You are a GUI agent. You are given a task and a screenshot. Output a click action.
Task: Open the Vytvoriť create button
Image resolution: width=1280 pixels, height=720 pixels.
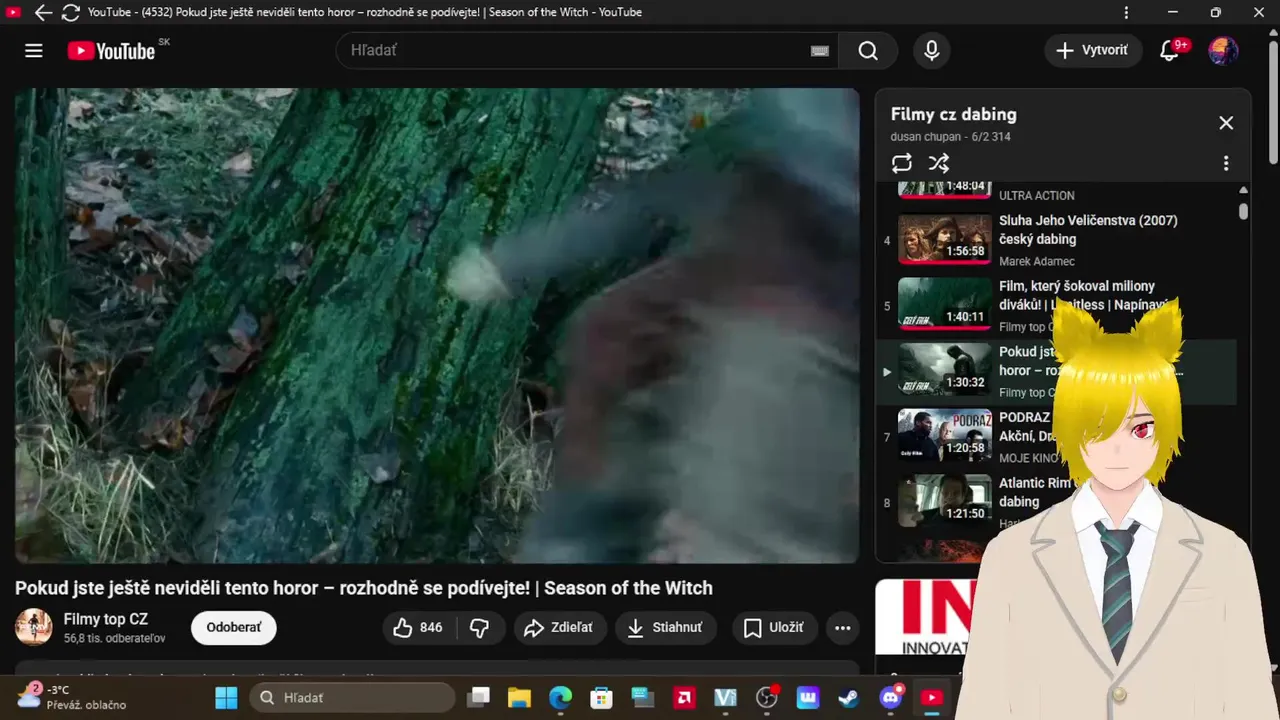pyautogui.click(x=1093, y=50)
